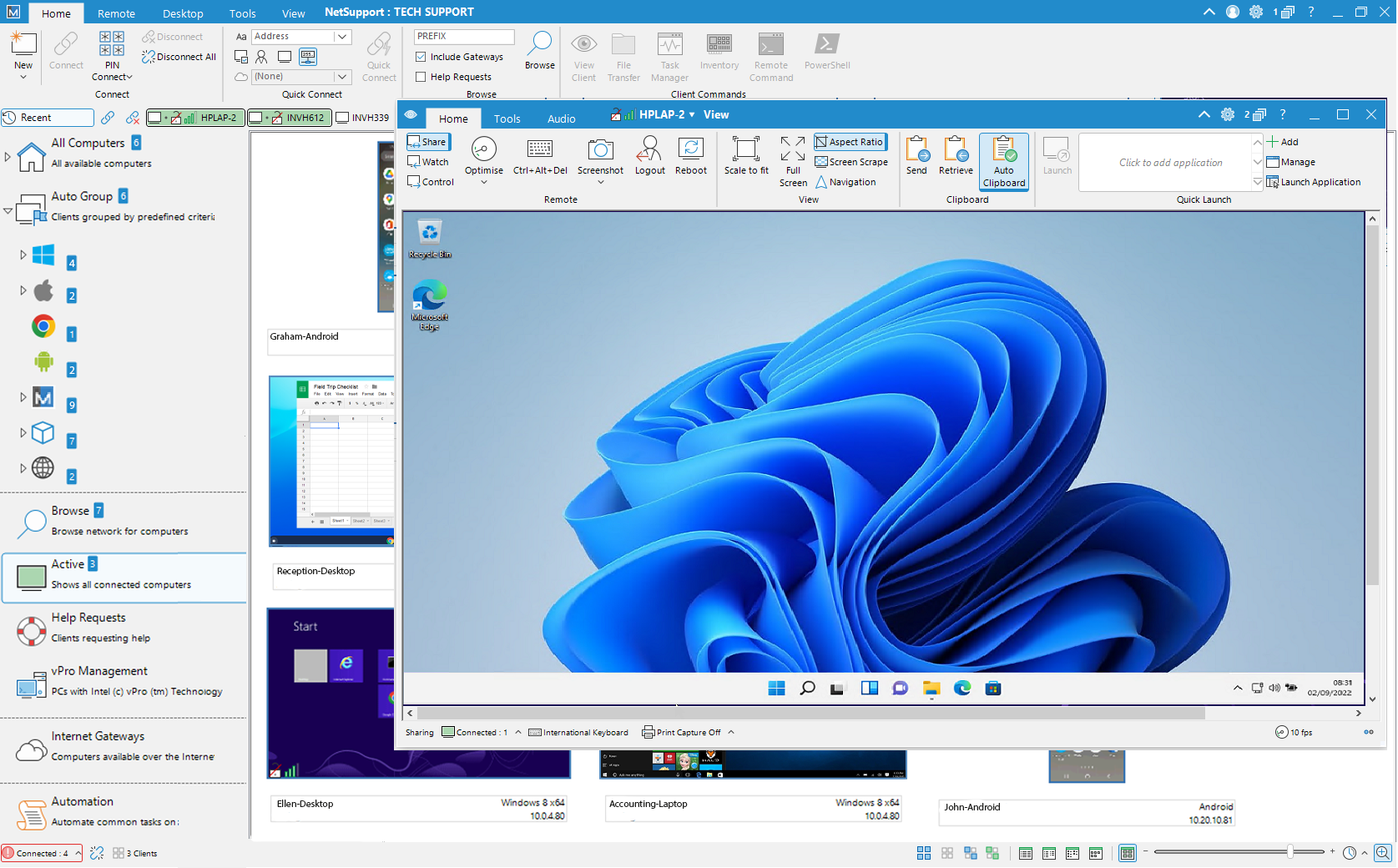Click the Full Screen icon
The height and width of the screenshot is (868, 1398).
[792, 150]
